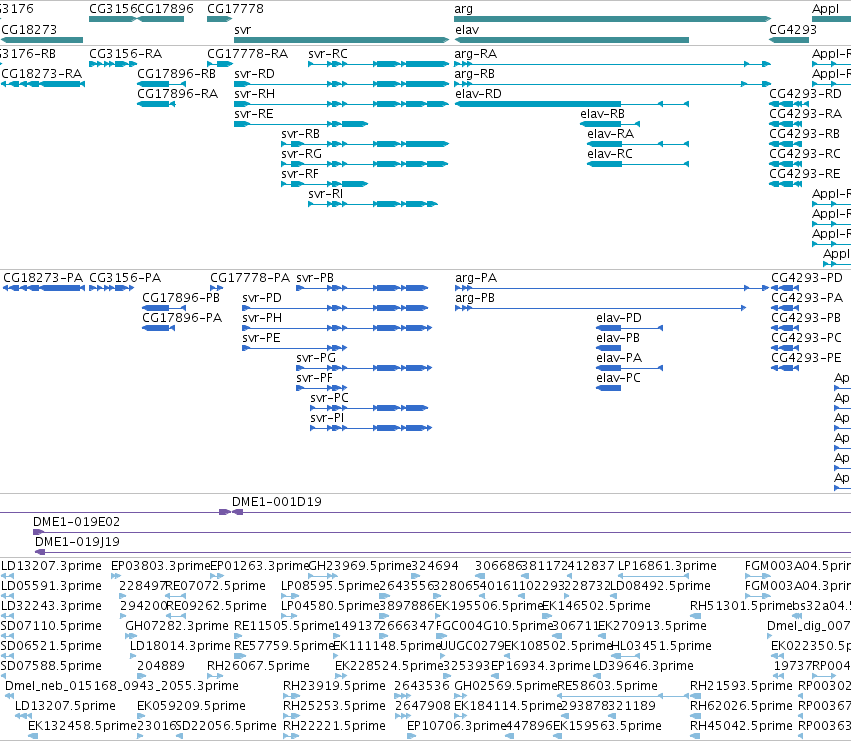
Task: Select the CG3156-PA protein label
Action: [x=125, y=278]
